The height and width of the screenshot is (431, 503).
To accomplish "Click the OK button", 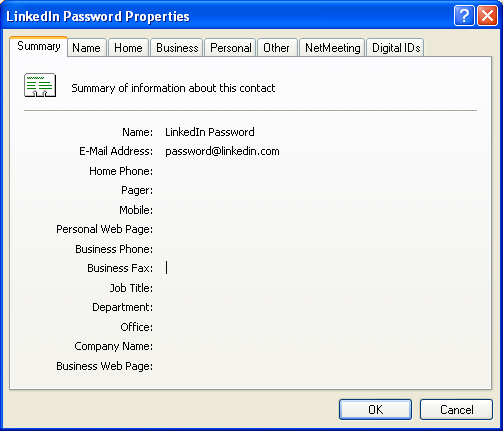I will click(375, 409).
